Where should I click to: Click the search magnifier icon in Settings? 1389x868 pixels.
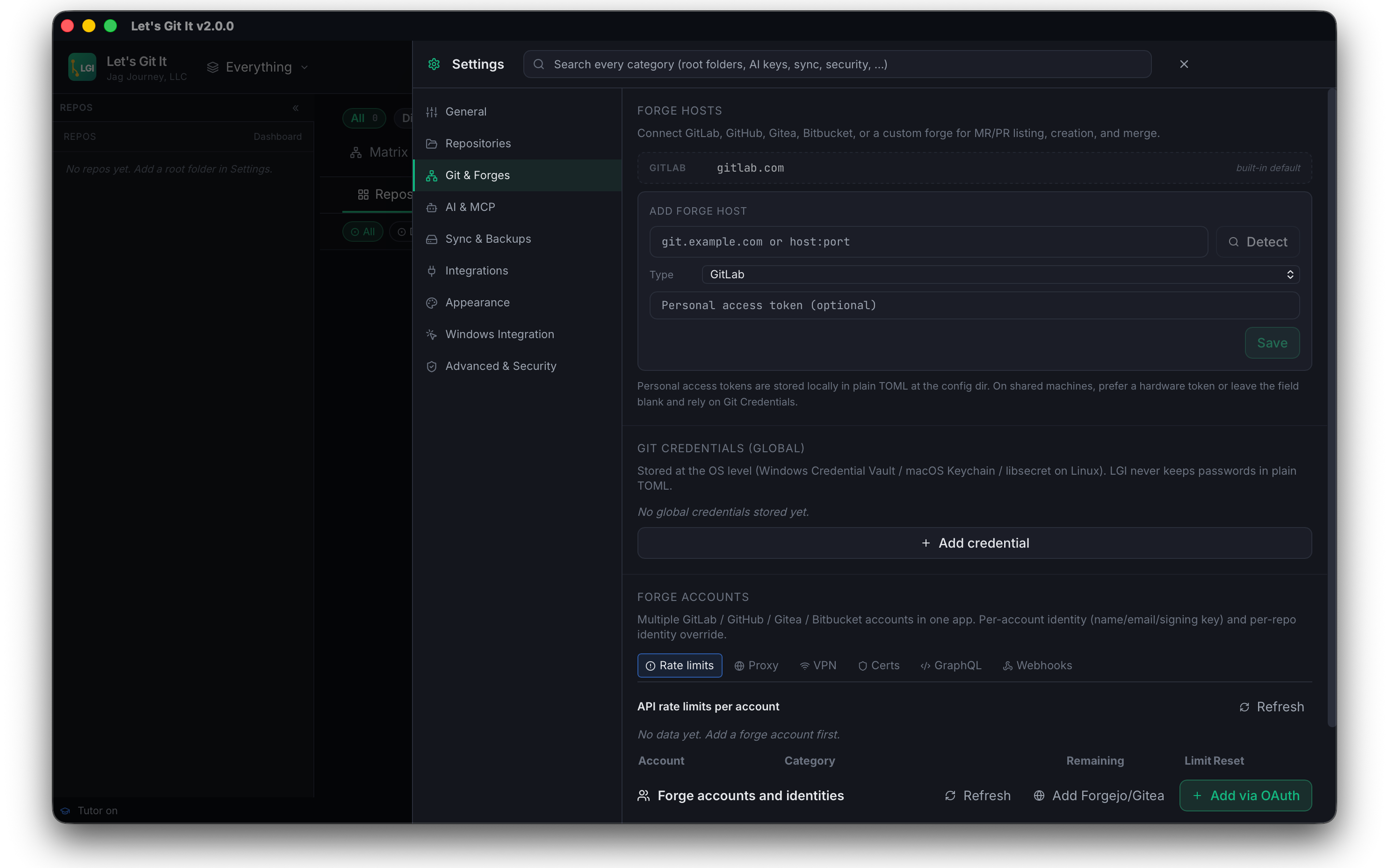pyautogui.click(x=538, y=64)
